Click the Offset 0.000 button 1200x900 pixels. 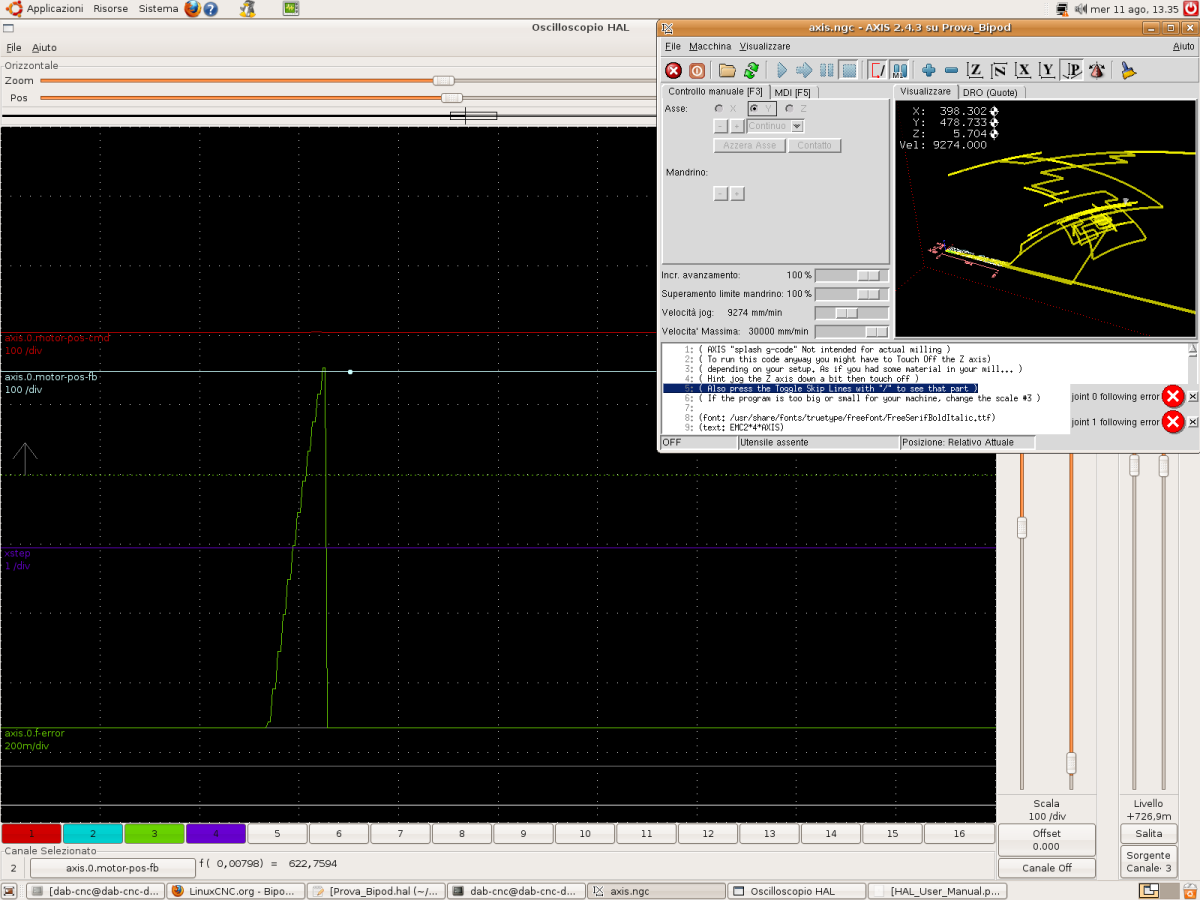coord(1046,840)
